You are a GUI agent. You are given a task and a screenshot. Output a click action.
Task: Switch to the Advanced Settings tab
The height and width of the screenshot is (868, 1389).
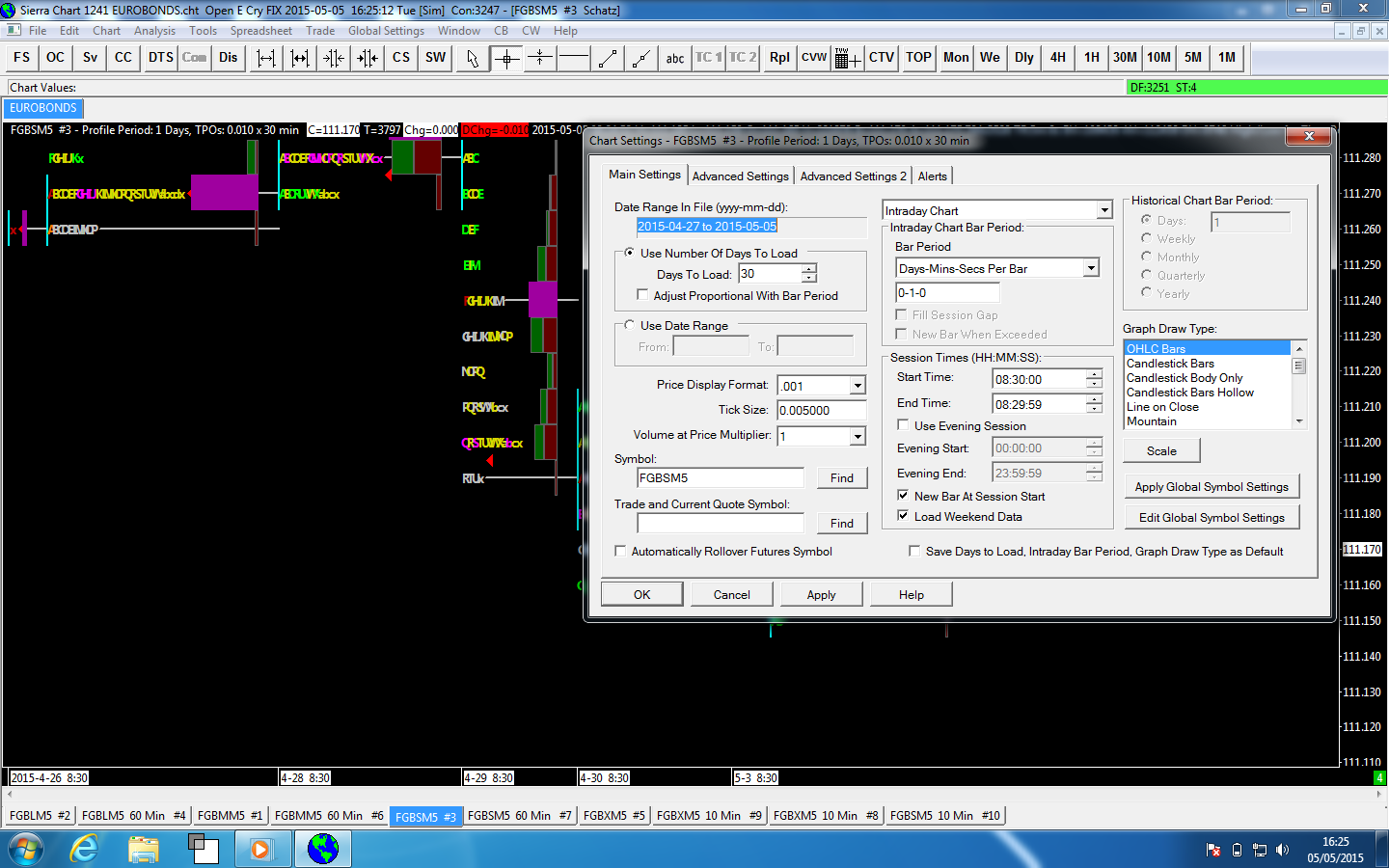(x=740, y=176)
